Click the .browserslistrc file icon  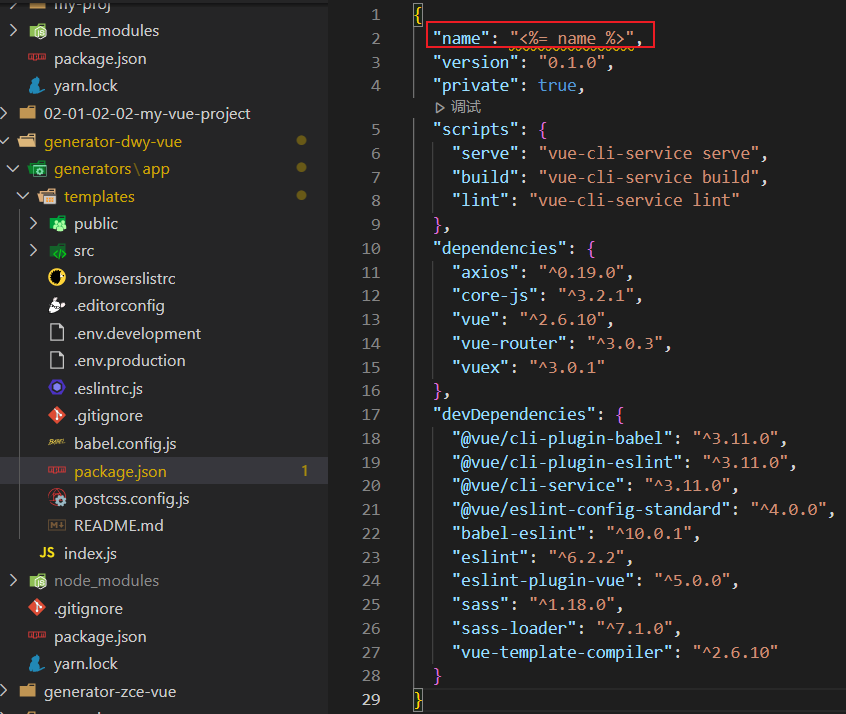tap(57, 278)
